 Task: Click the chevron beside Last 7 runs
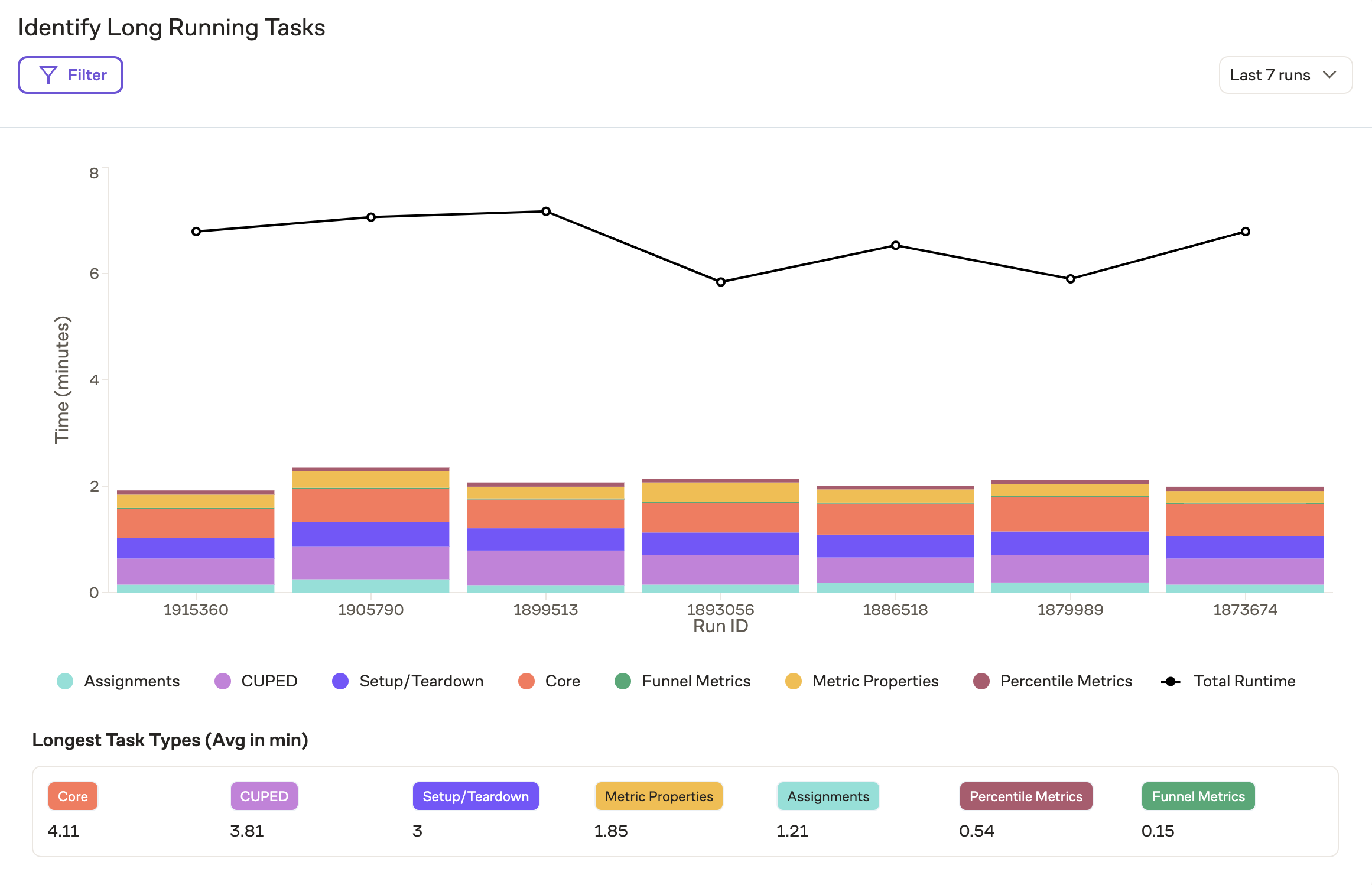tap(1330, 74)
